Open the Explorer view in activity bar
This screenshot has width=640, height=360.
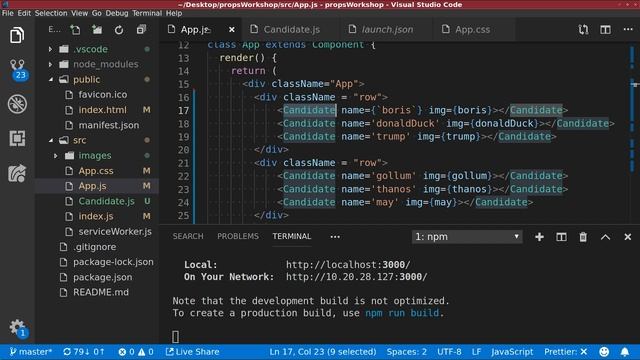[17, 36]
